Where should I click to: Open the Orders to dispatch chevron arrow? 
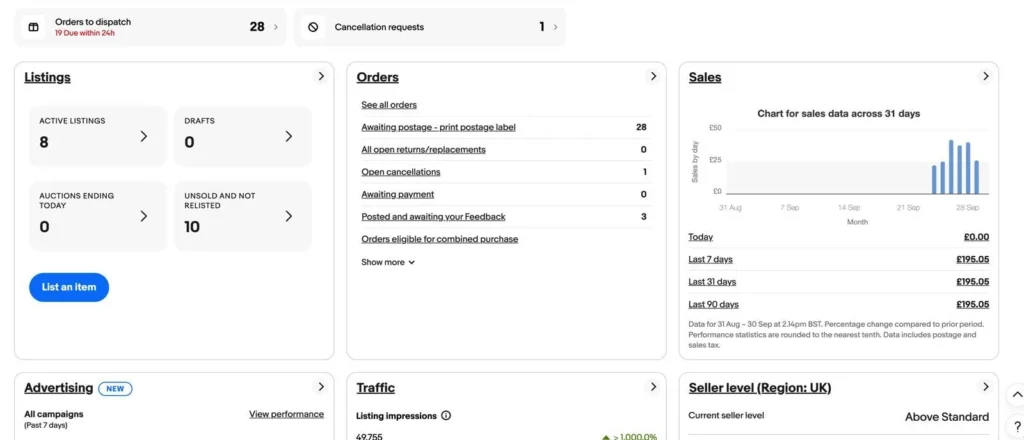[276, 27]
